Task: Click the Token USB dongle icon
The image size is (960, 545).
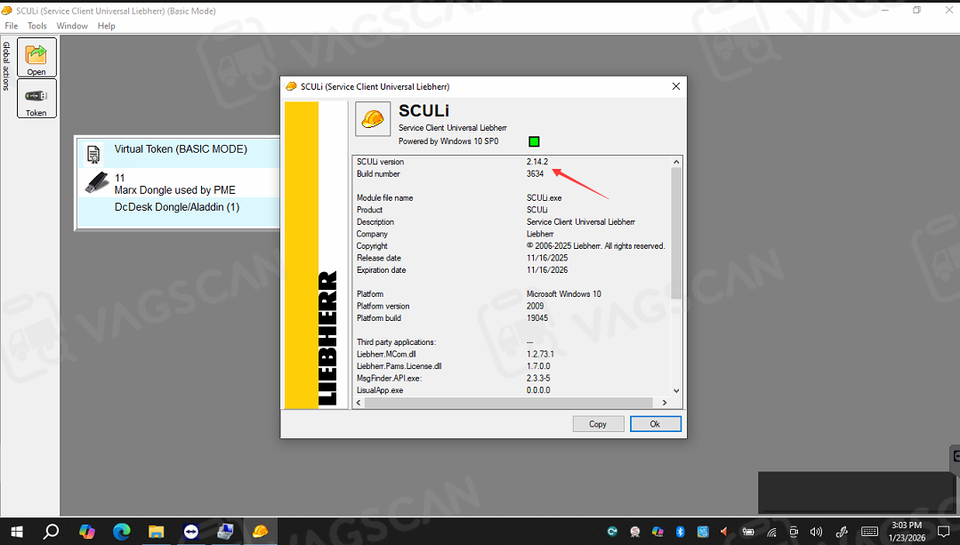Action: coord(36,98)
